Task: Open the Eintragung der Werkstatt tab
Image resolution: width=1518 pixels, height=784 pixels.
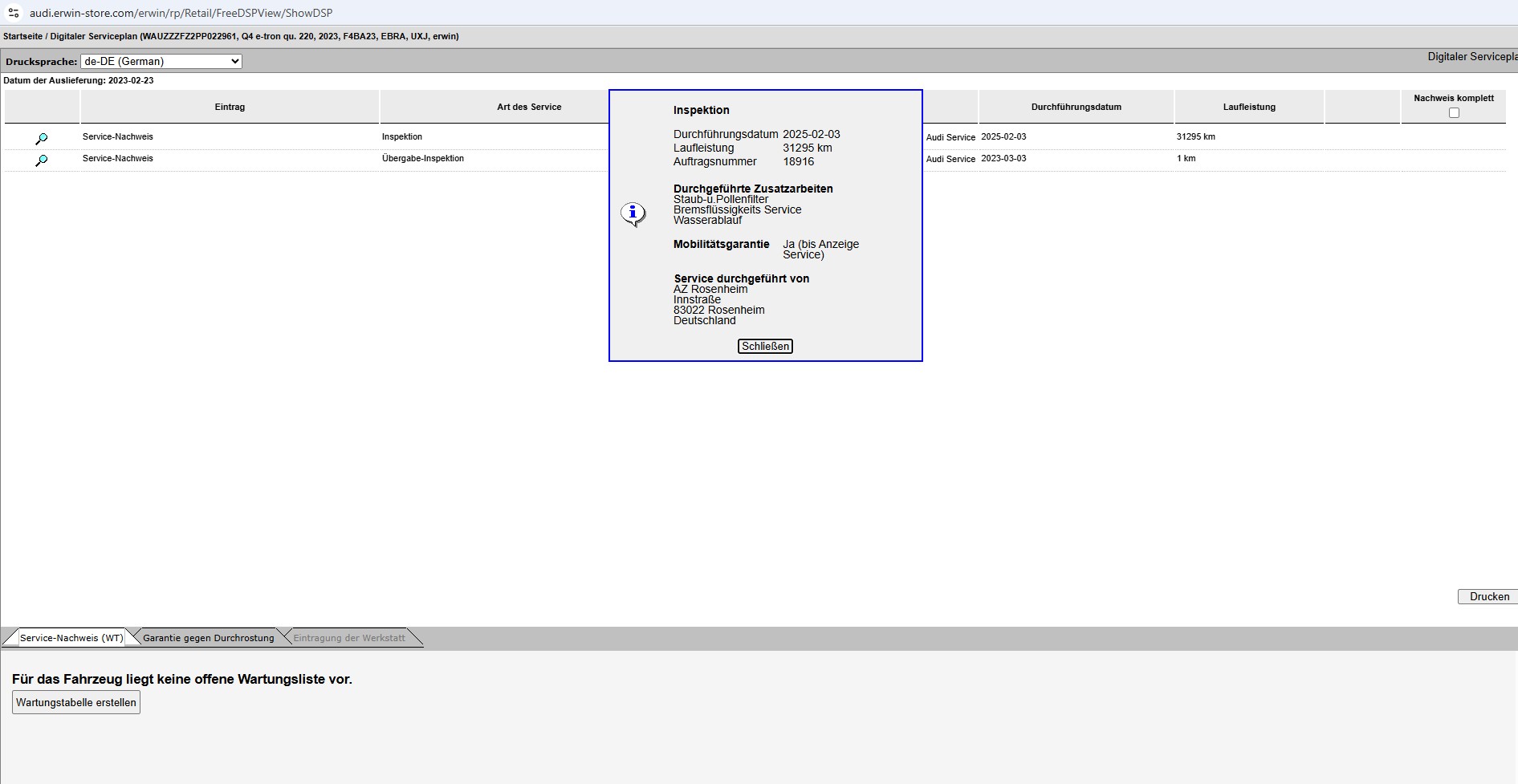Action: tap(349, 638)
